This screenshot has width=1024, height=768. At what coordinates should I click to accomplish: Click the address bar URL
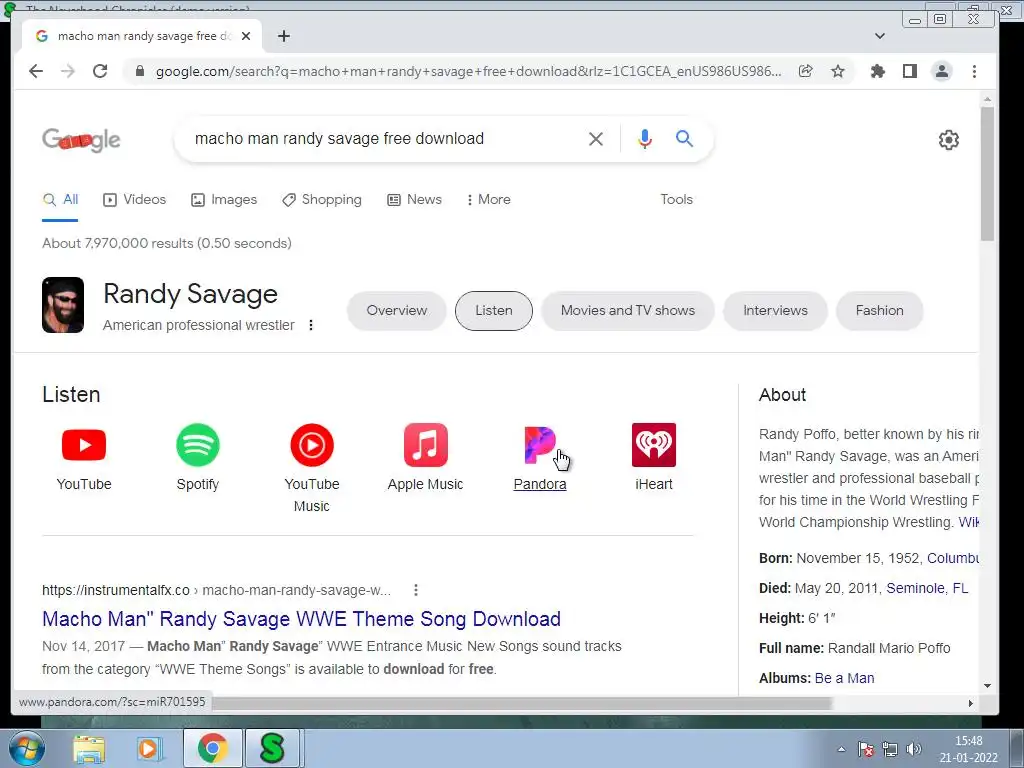click(x=468, y=71)
